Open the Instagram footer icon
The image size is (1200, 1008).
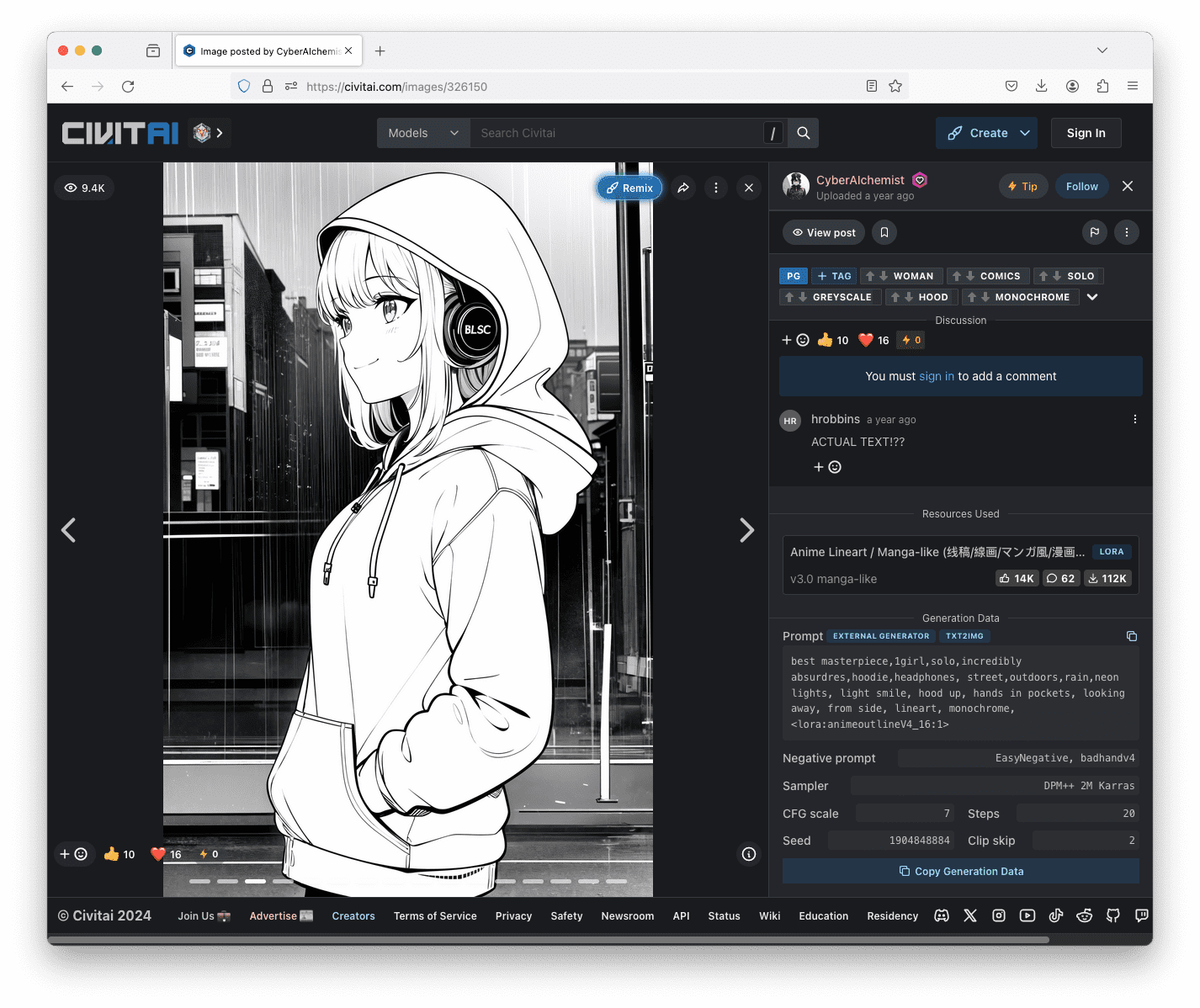[x=999, y=915]
